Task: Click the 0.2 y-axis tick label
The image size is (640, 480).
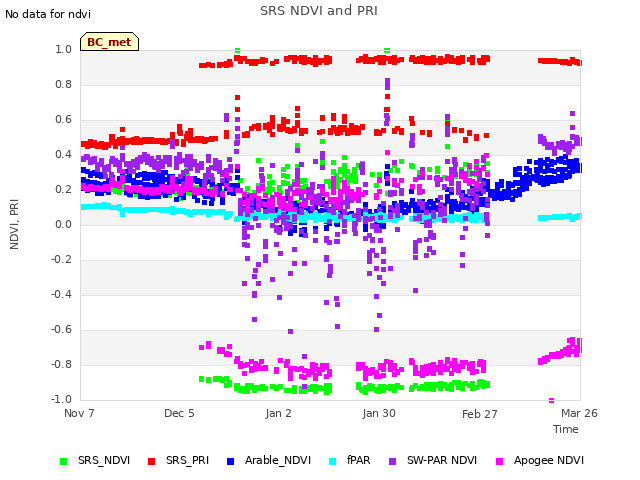Action: tap(64, 189)
